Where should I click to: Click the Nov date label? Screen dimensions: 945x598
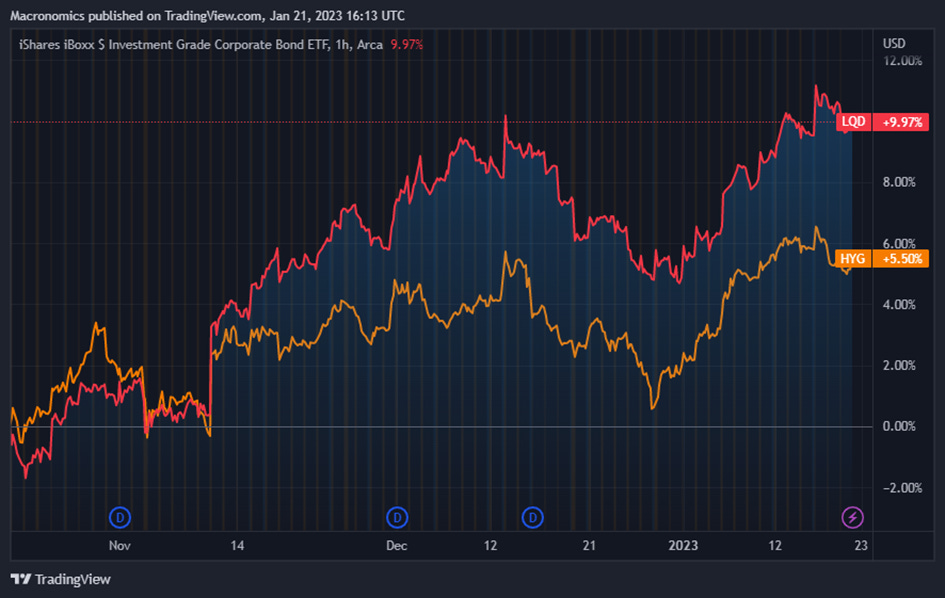pyautogui.click(x=119, y=546)
